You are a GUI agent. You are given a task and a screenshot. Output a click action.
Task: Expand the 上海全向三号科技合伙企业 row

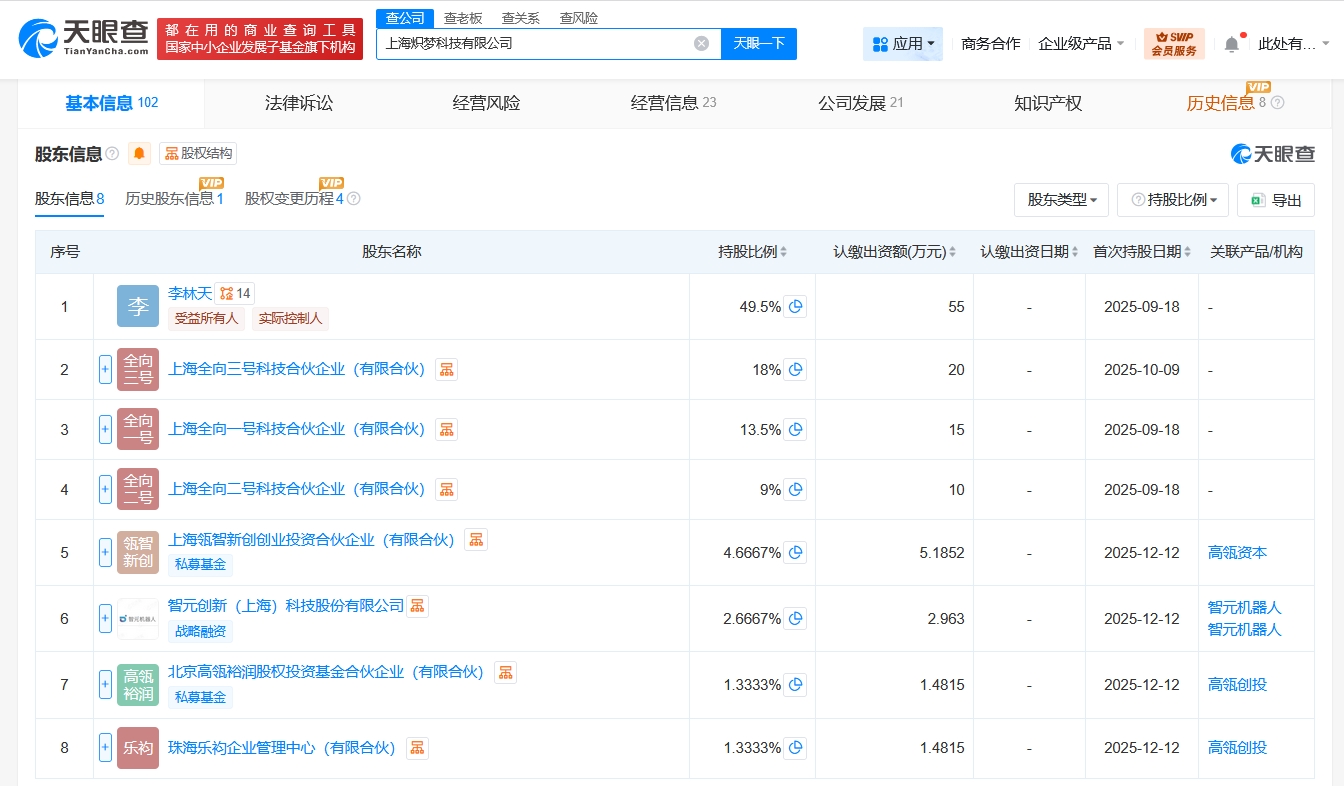pos(105,370)
